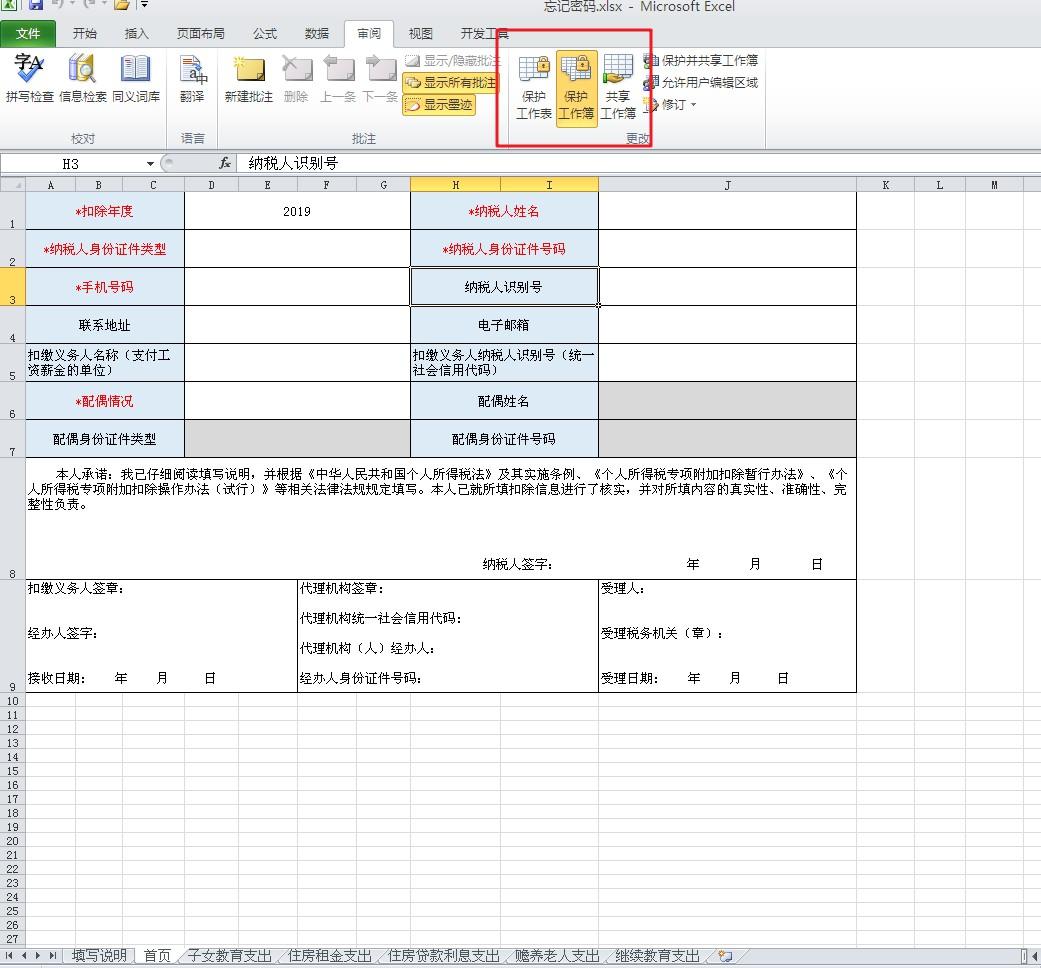Image resolution: width=1041 pixels, height=968 pixels.
Task: Click the insert new worksheet icon
Action: pyautogui.click(x=726, y=956)
